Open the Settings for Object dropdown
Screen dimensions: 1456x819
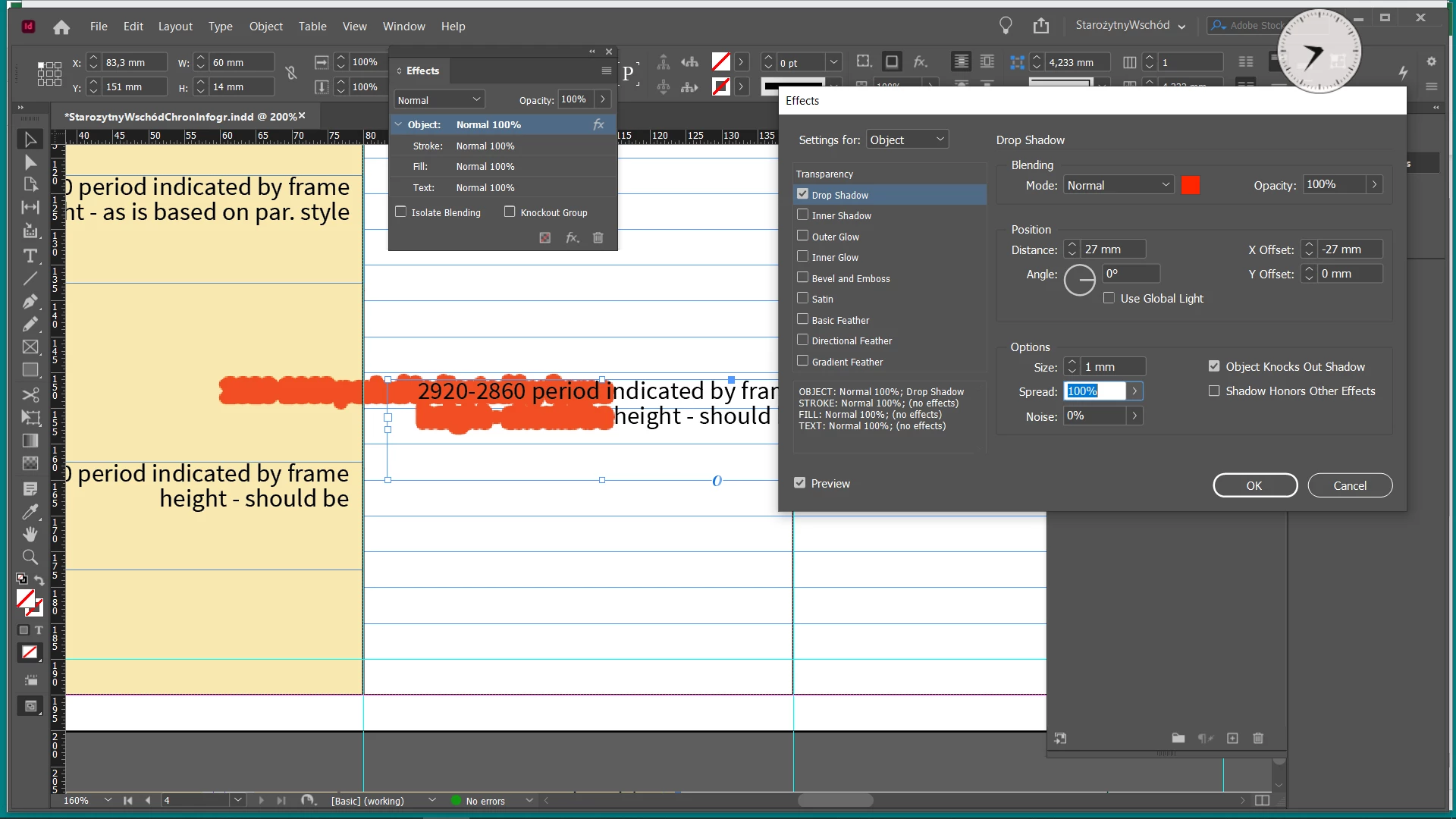click(x=907, y=140)
